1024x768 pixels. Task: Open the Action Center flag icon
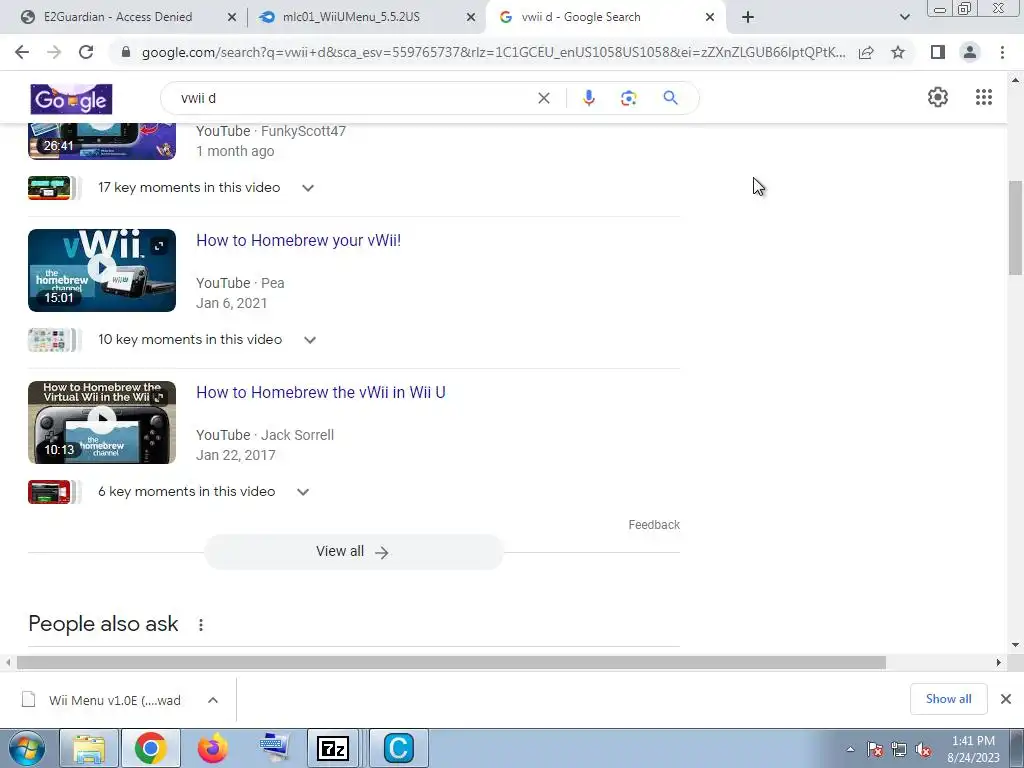pos(874,750)
